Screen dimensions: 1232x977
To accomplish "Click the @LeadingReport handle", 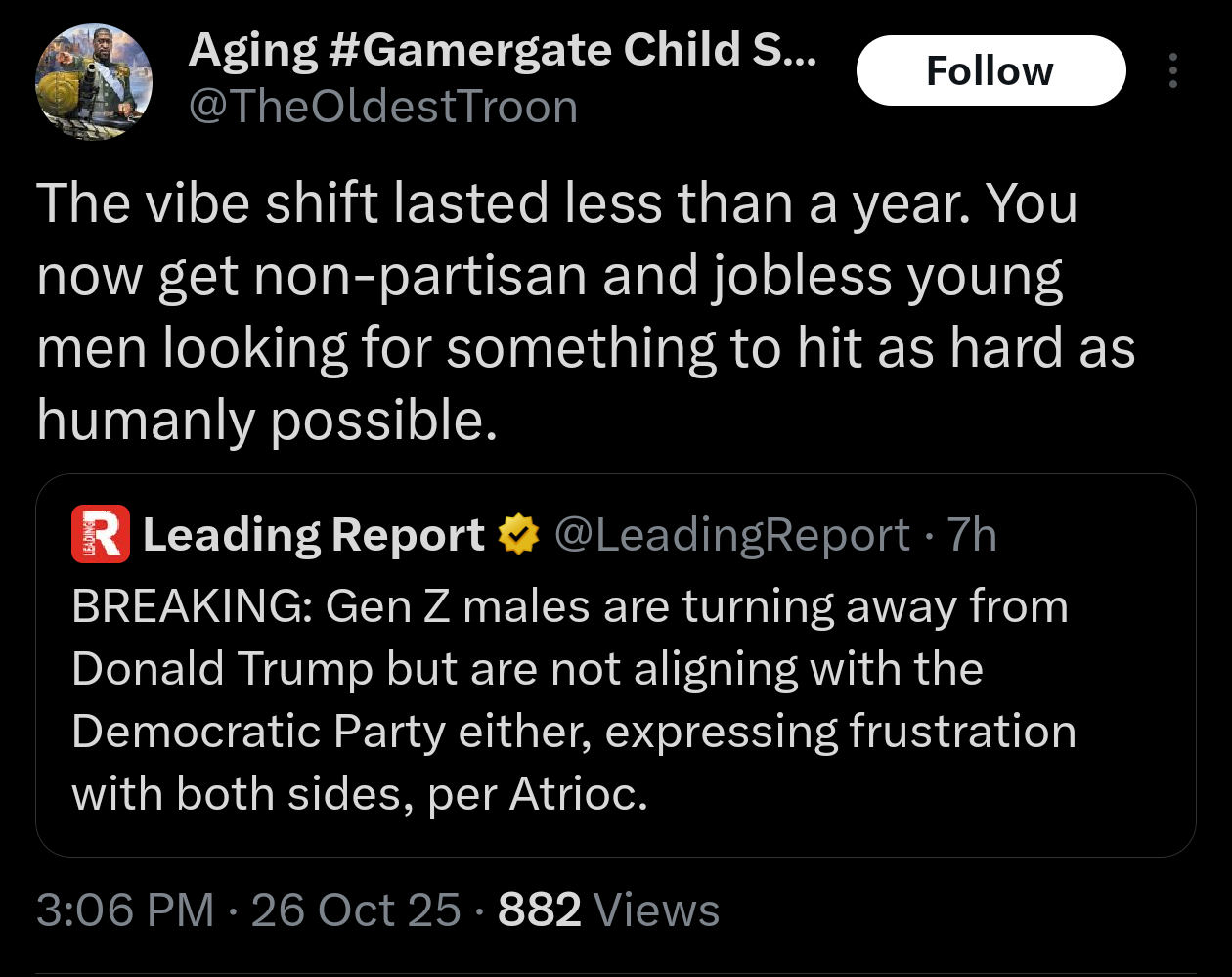I will tap(731, 535).
